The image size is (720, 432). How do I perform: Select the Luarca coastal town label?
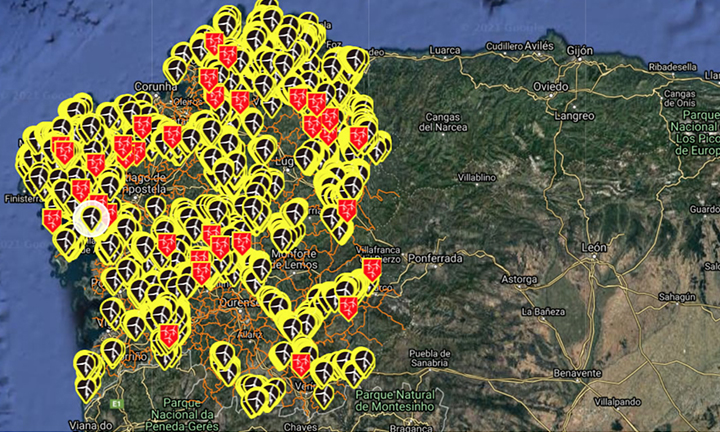[446, 47]
